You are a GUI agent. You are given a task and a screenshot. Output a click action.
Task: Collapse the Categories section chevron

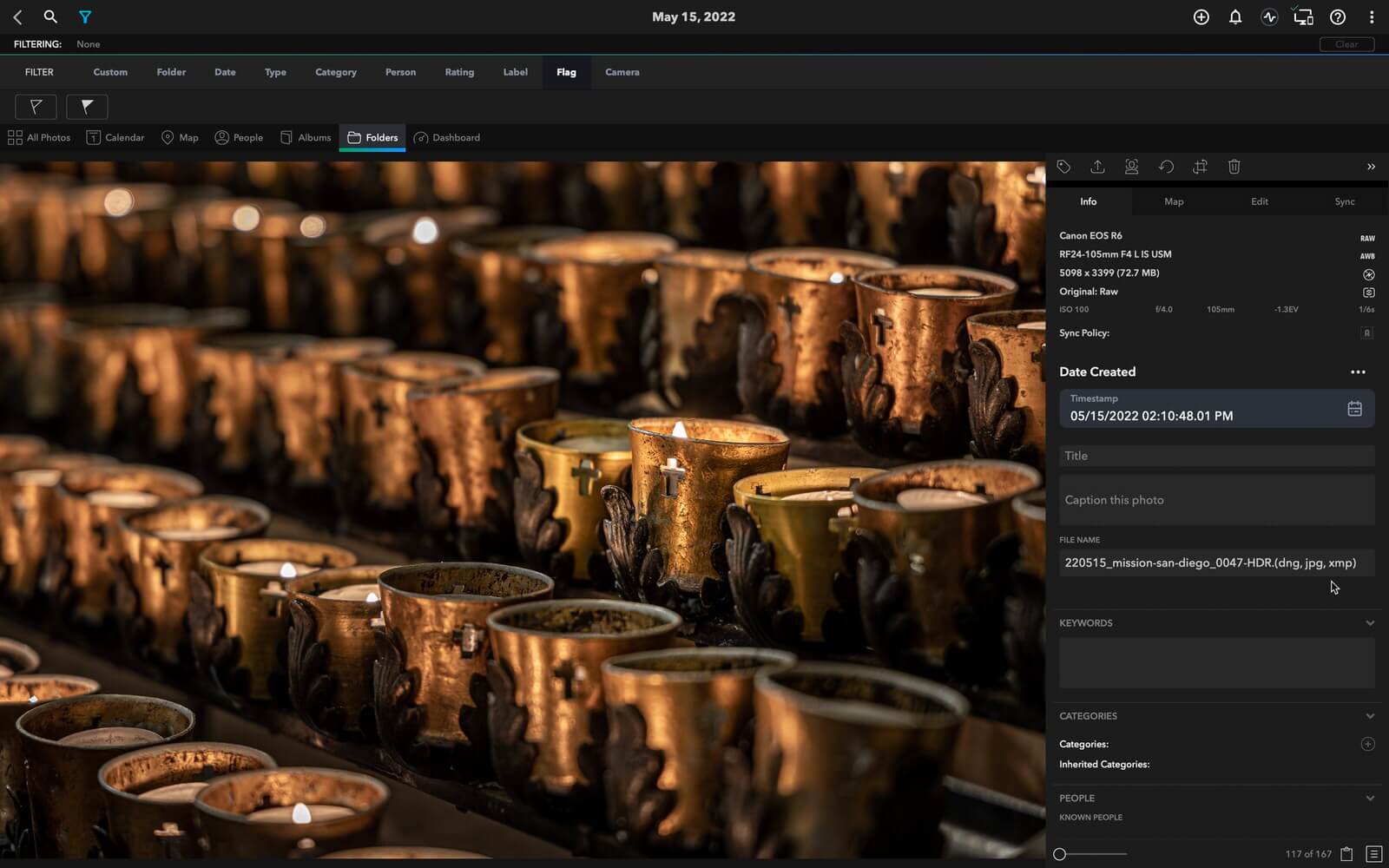[1370, 716]
